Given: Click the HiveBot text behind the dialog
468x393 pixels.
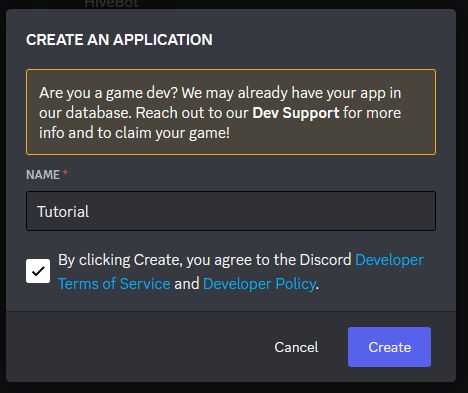Looking at the screenshot, I should coord(112,4).
